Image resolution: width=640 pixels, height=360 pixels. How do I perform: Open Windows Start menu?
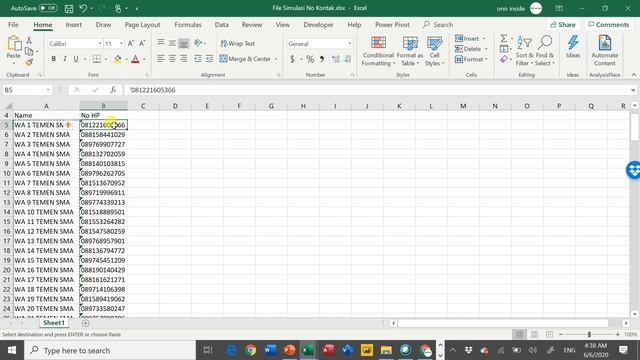[x=12, y=350]
